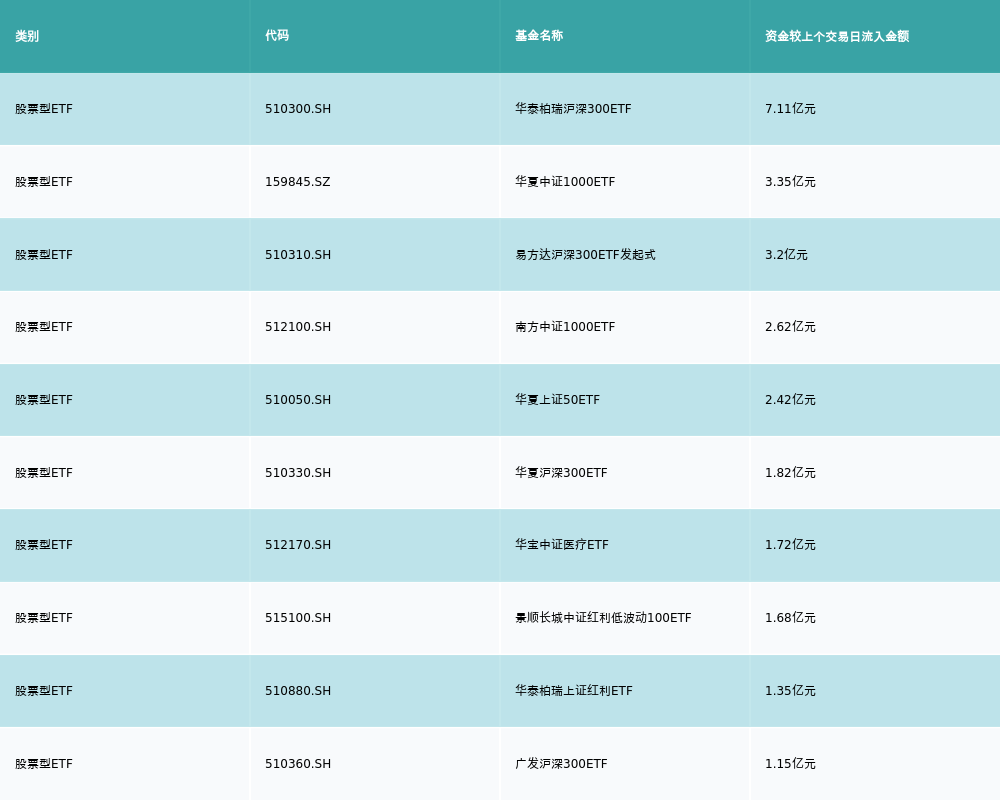Click the 资金较上个交易日流入金额 column header
The height and width of the screenshot is (800, 1000).
point(837,36)
